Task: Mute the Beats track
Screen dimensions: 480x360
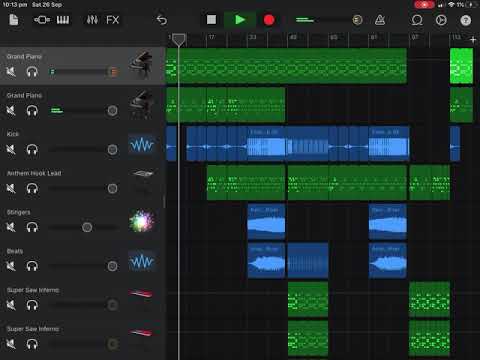Action: (x=11, y=266)
